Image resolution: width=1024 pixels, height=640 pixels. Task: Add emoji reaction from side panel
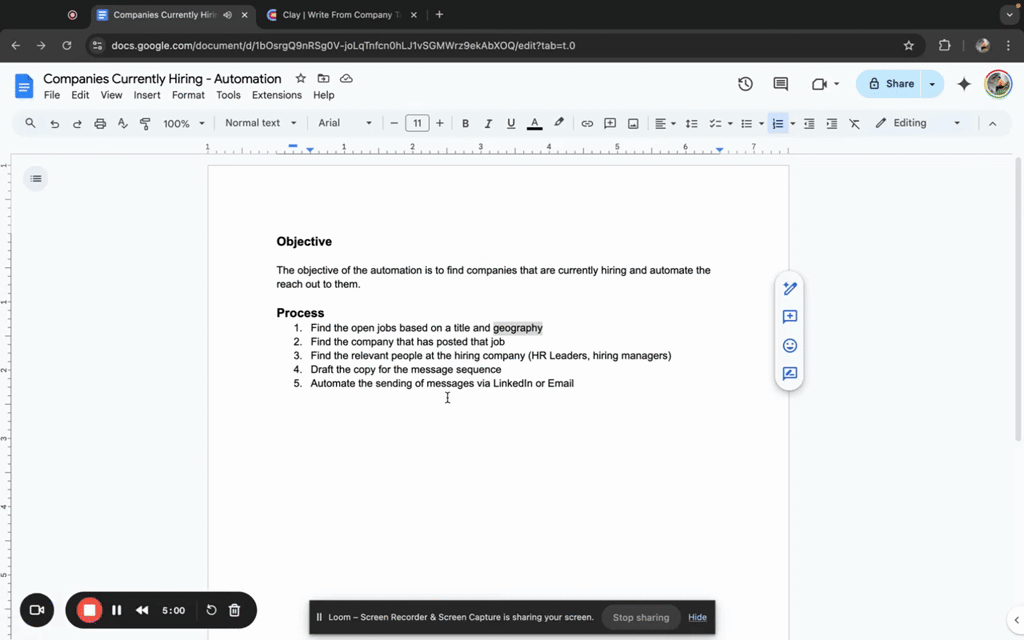pyautogui.click(x=789, y=345)
